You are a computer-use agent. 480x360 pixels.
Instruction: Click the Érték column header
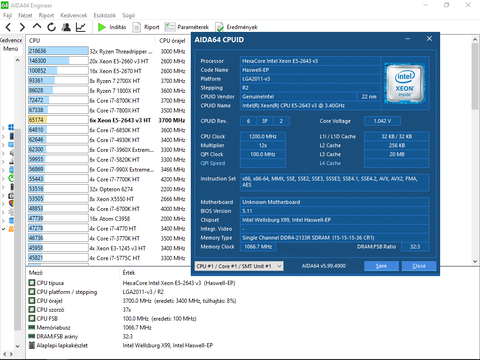click(129, 273)
